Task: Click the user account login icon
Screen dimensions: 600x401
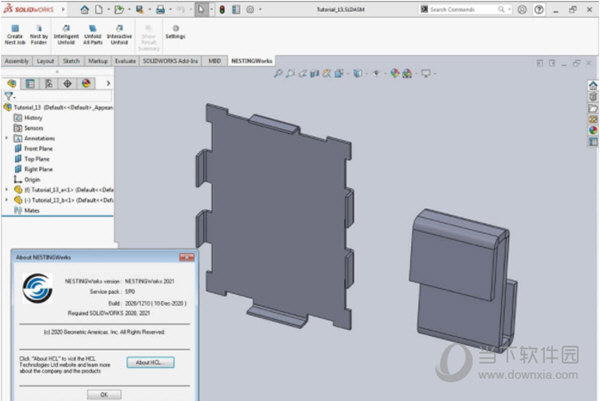Action: coord(522,10)
